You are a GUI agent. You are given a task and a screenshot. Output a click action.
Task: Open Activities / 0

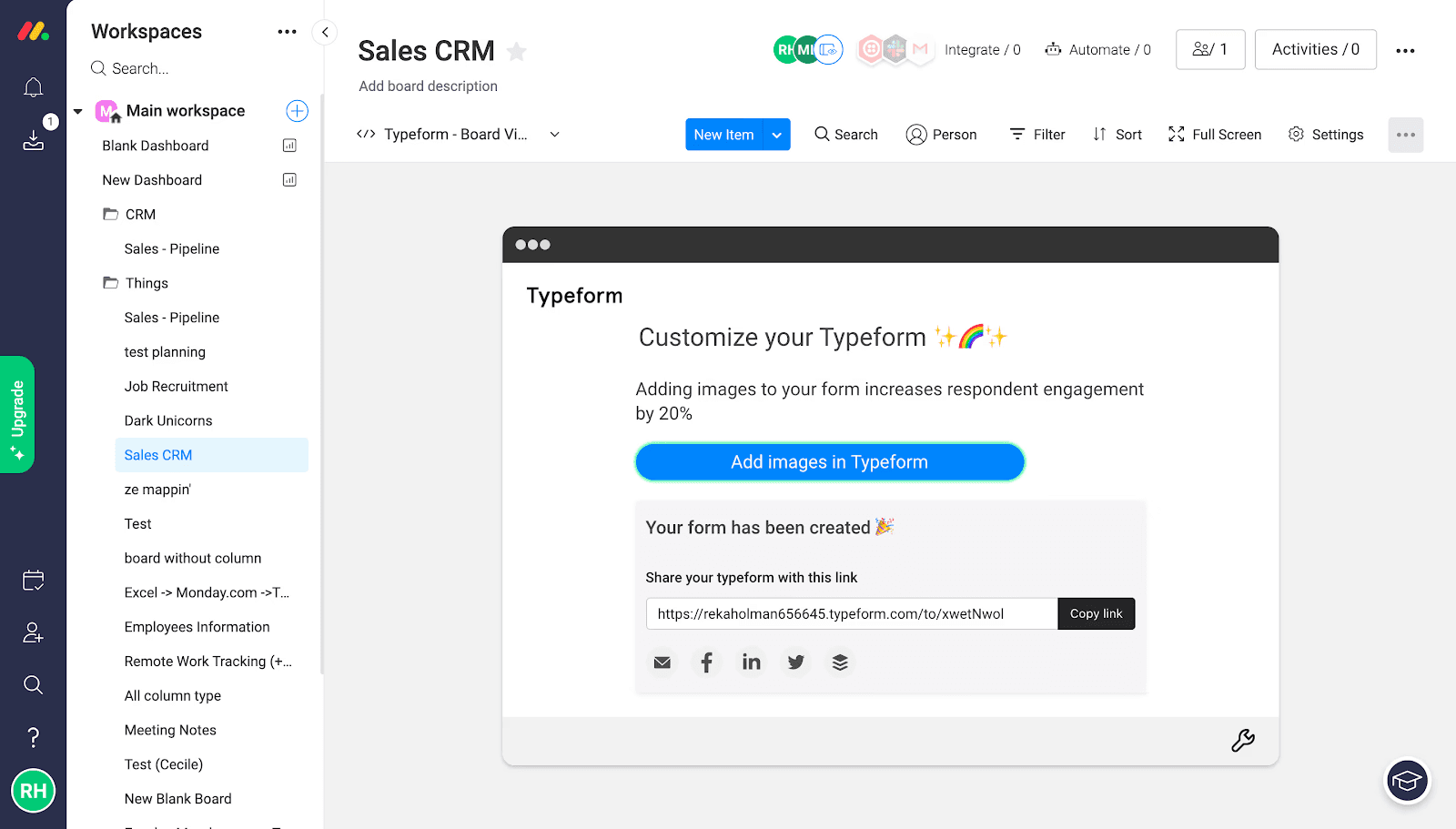point(1316,49)
